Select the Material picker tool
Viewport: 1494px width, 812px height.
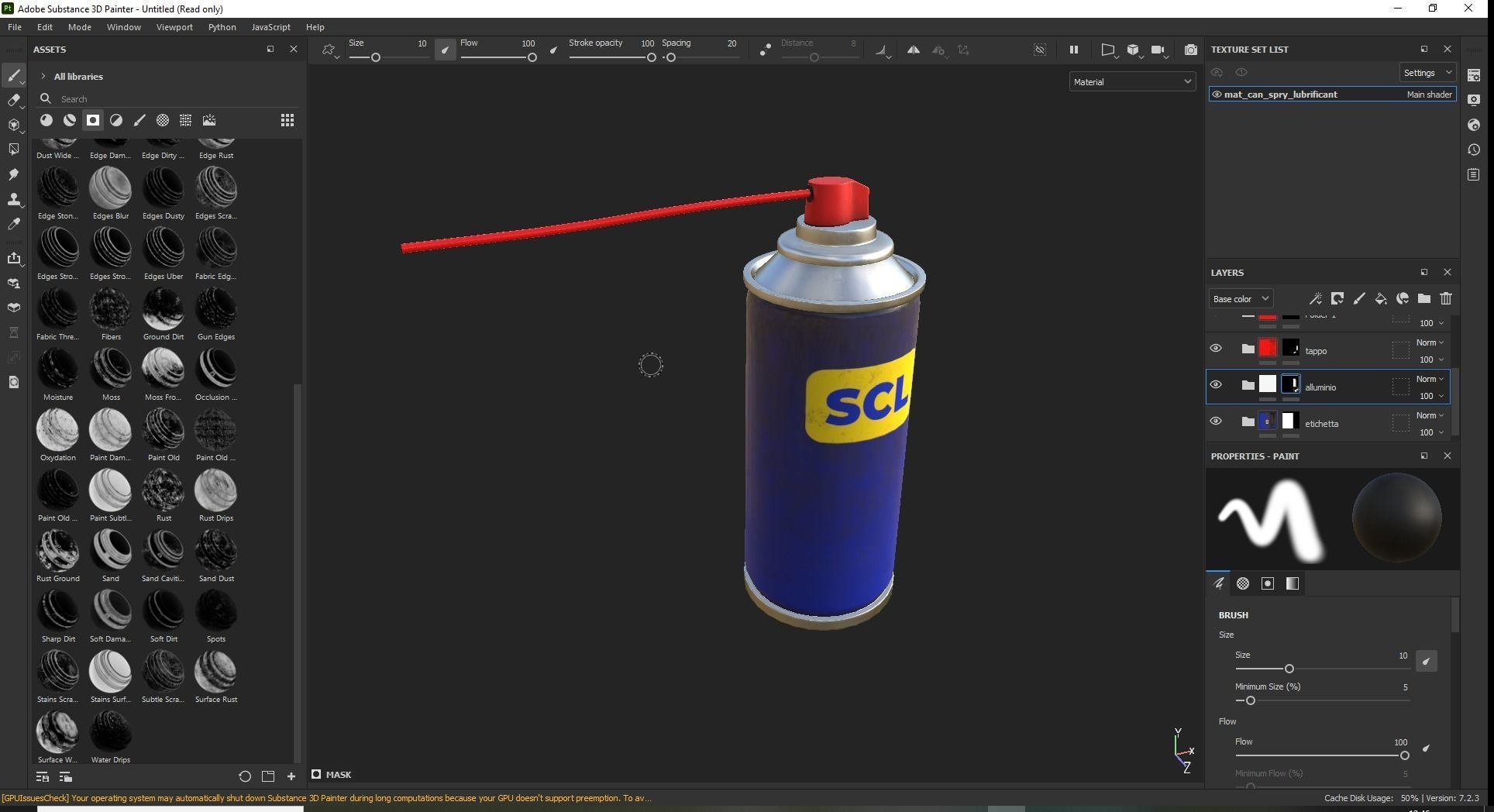(13, 224)
